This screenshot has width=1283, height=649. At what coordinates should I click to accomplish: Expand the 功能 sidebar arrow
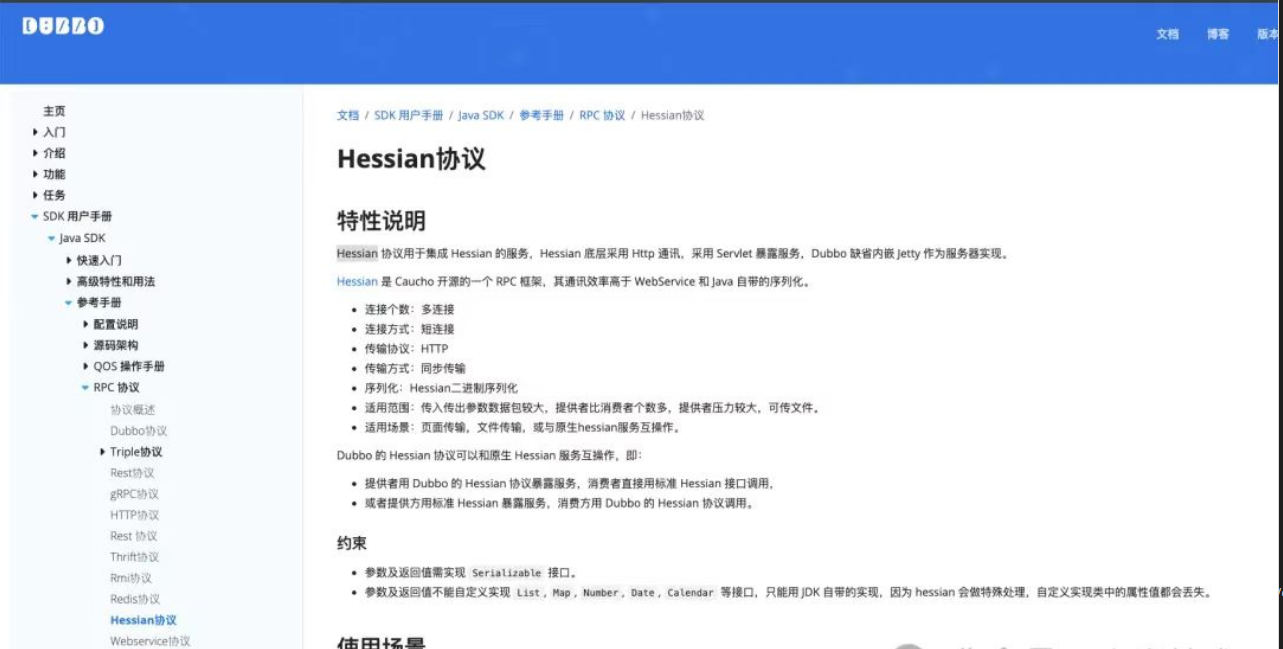point(36,174)
